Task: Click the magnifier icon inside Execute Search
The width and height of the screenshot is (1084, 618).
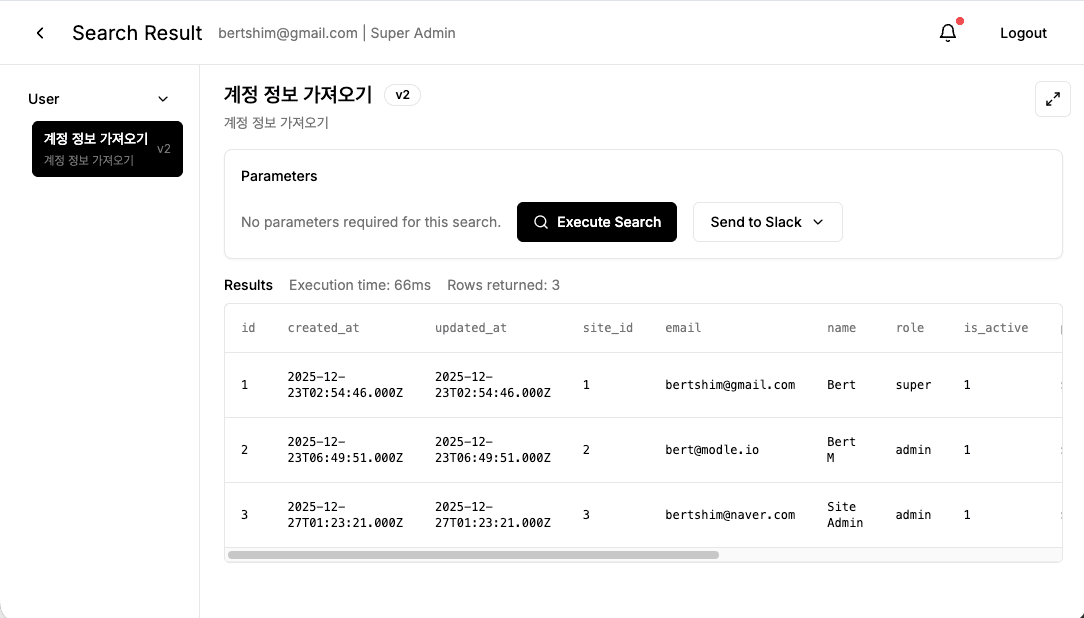Action: pyautogui.click(x=540, y=221)
